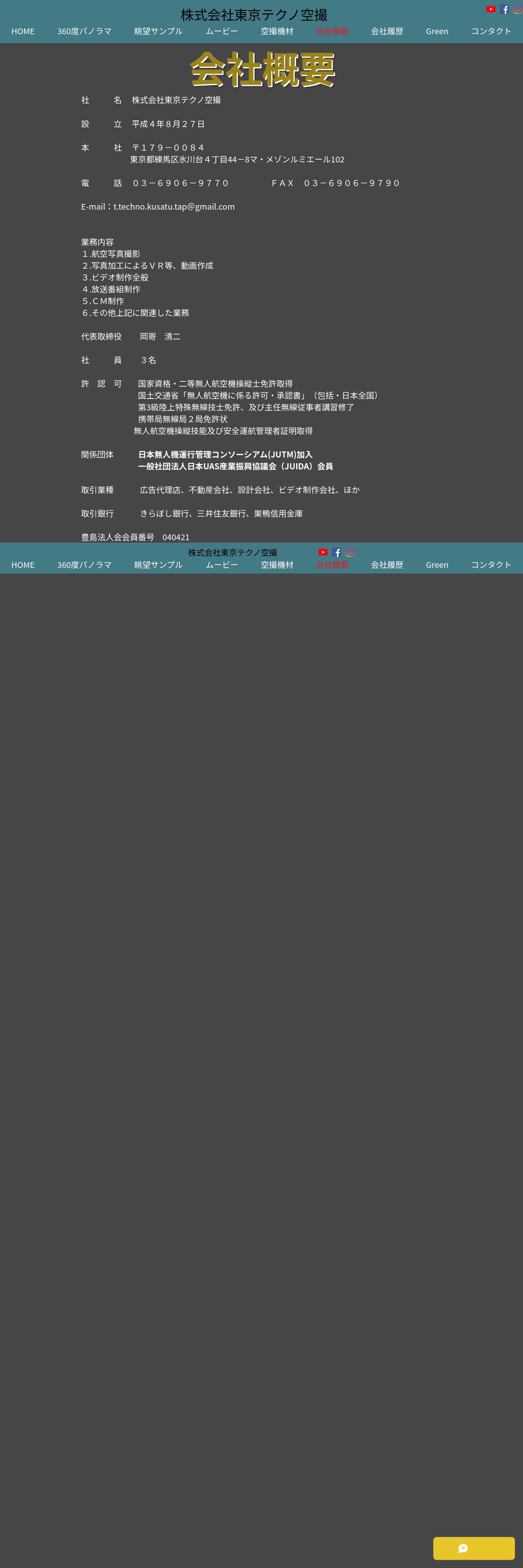523x1568 pixels.
Task: Click the 豊島法人会会員番号 040421 line
Action: pyautogui.click(x=135, y=537)
